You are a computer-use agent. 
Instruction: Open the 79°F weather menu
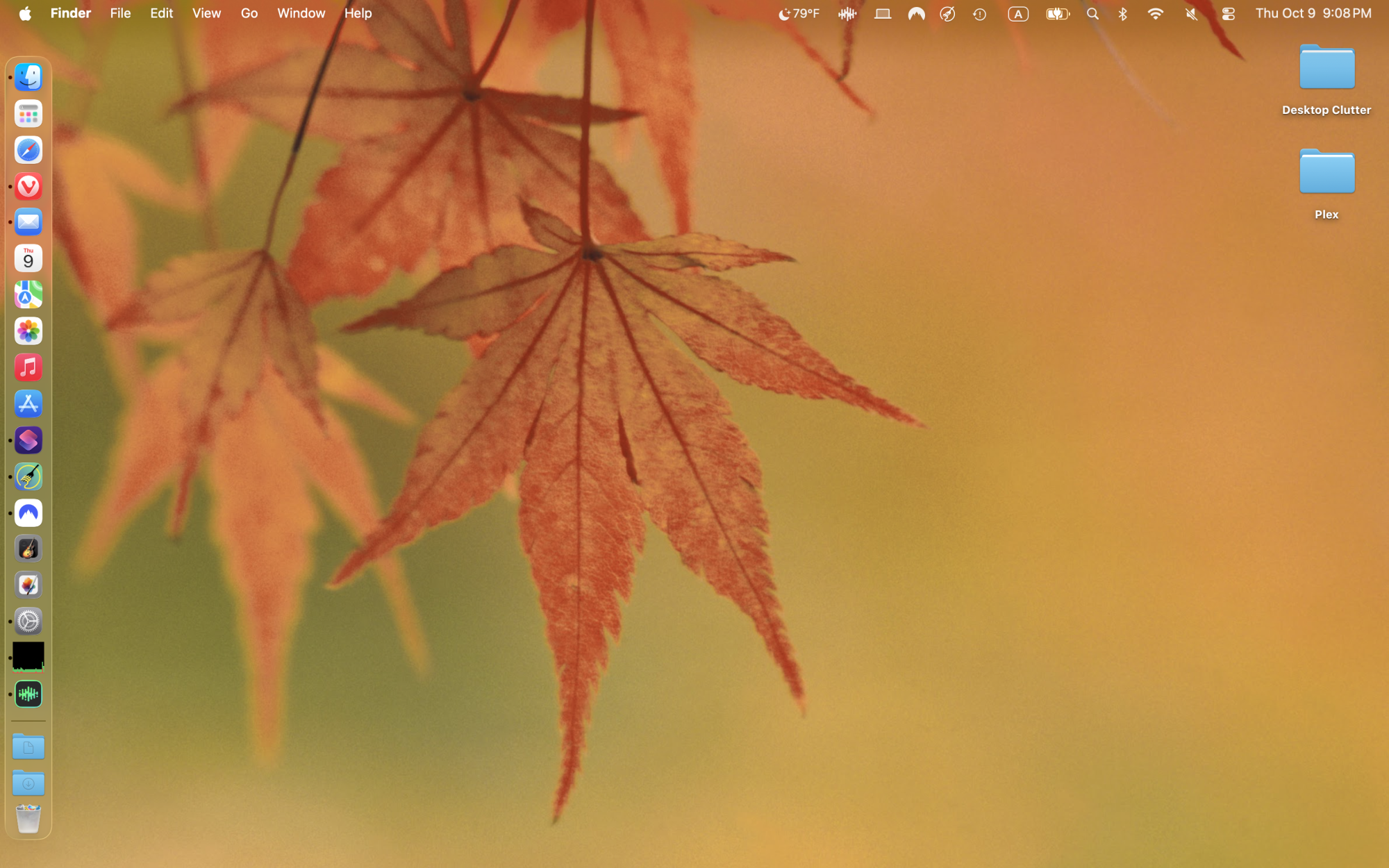coord(799,13)
